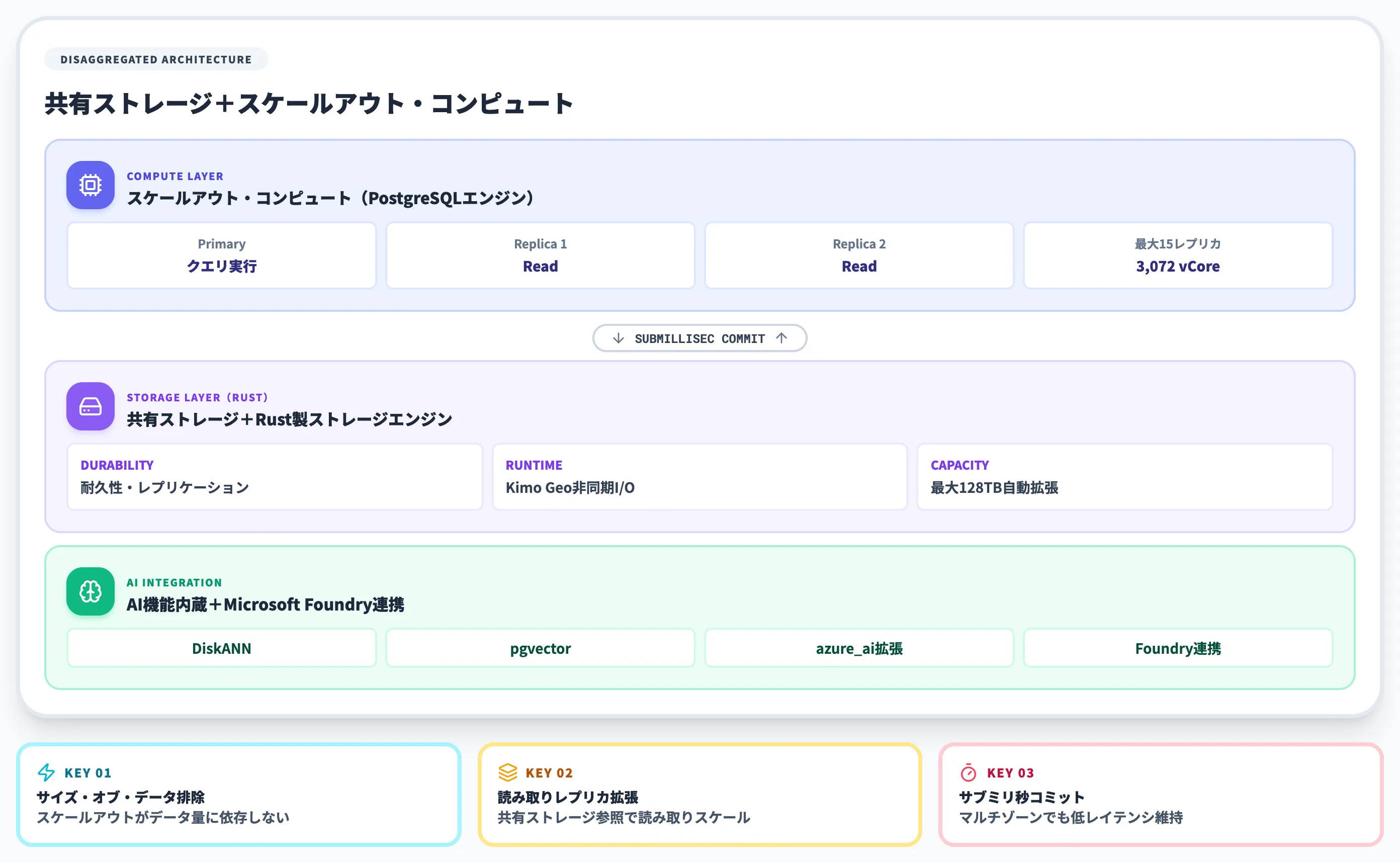
Task: Click the up arrow beside SUBMILLISEC COMMIT
Action: [781, 338]
